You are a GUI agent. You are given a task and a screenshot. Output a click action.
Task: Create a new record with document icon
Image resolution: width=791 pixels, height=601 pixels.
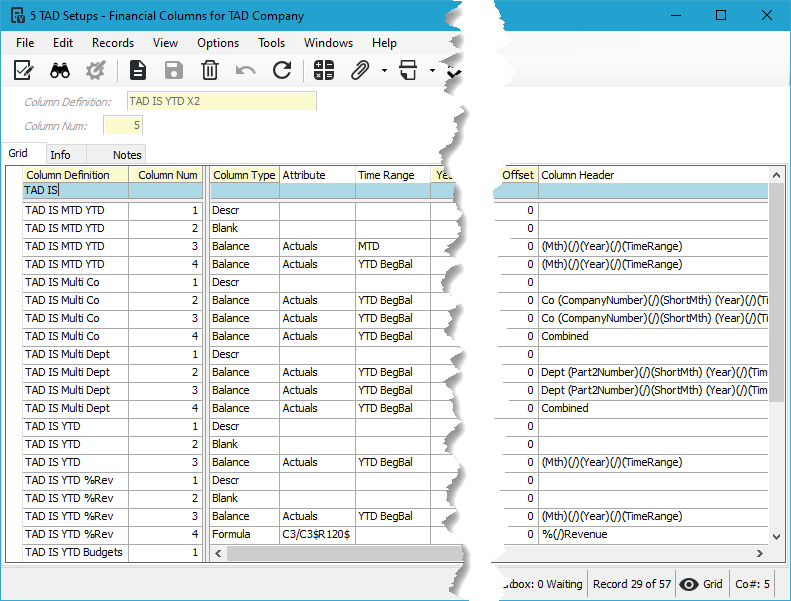point(138,71)
